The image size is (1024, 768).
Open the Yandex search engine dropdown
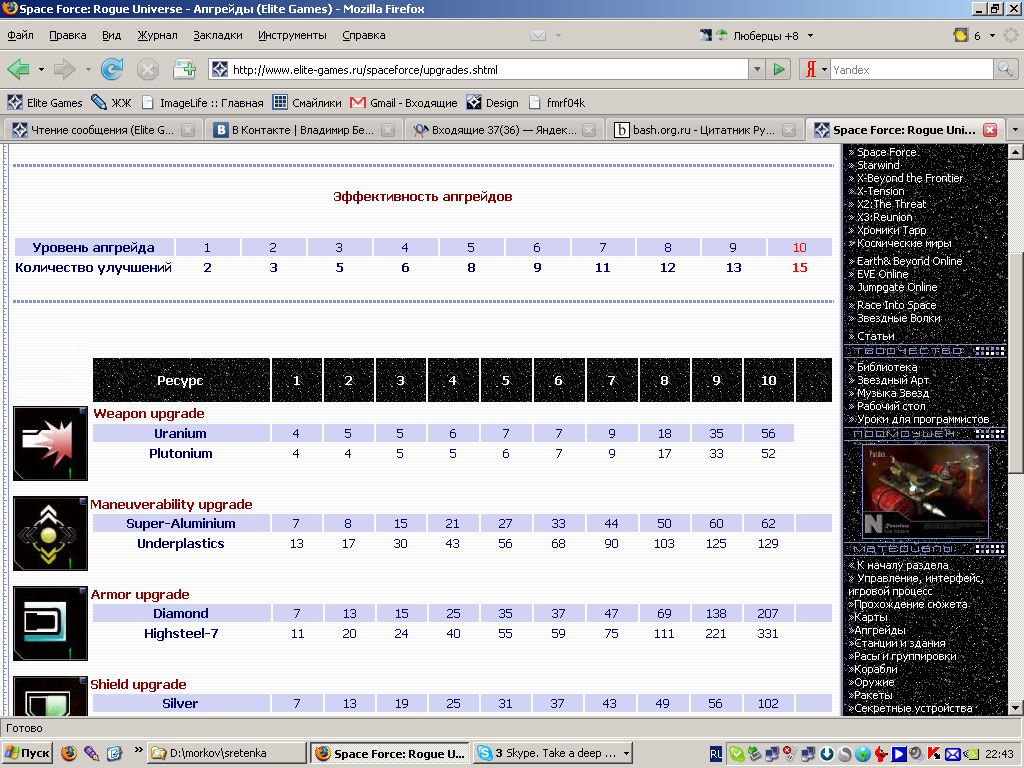817,70
